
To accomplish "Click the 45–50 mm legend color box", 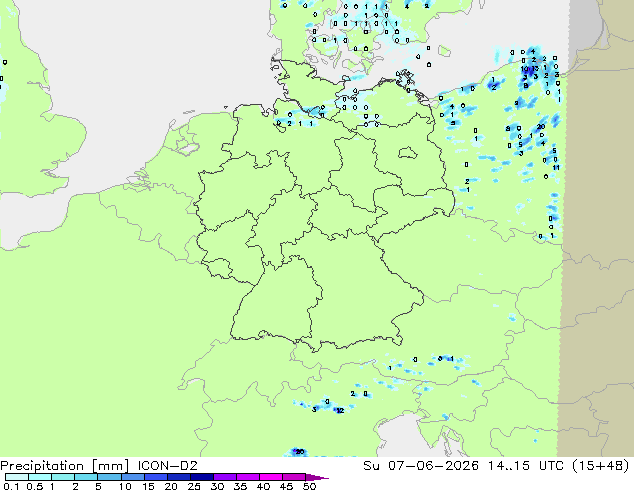I will point(294,477).
